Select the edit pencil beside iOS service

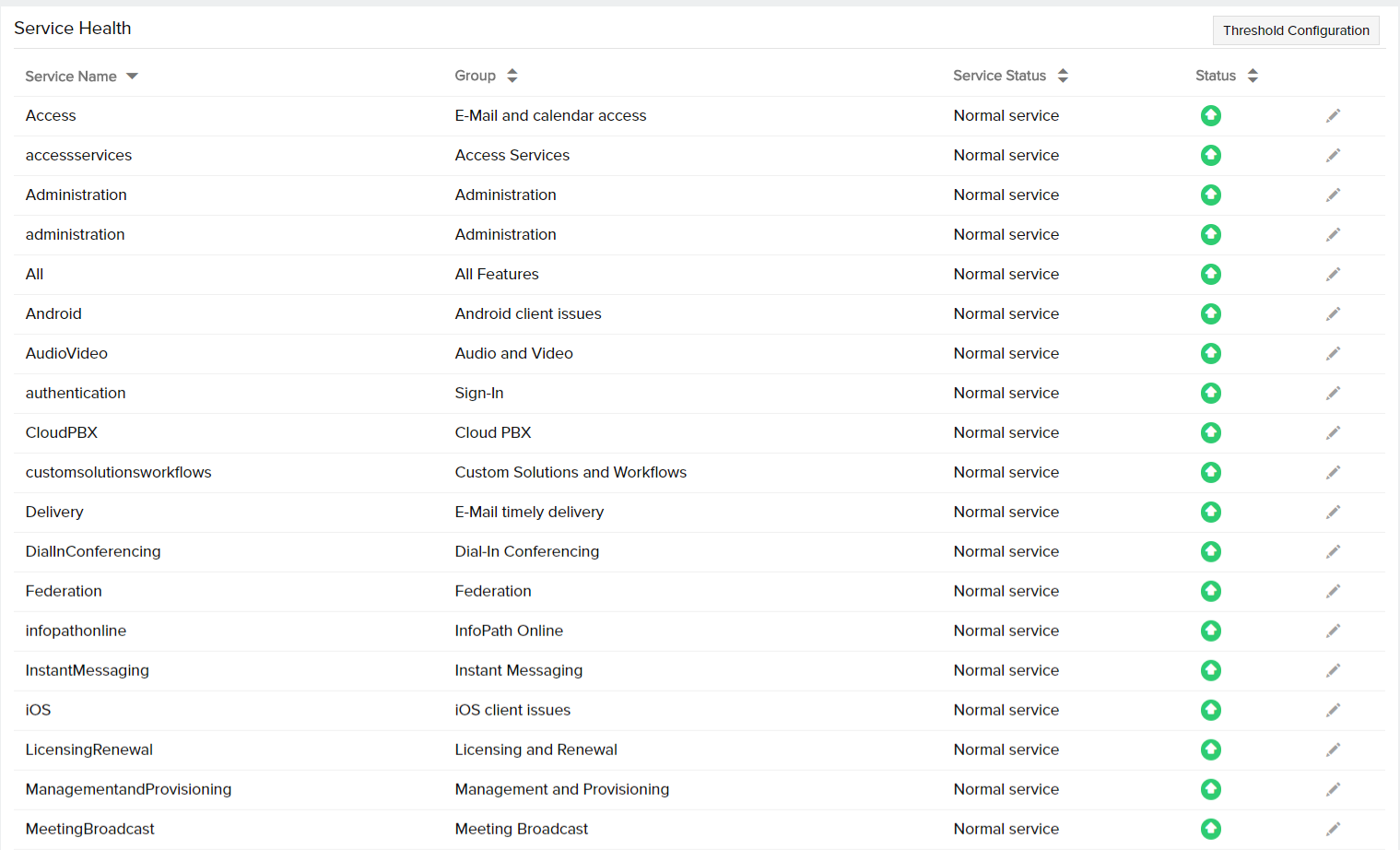[x=1333, y=710]
